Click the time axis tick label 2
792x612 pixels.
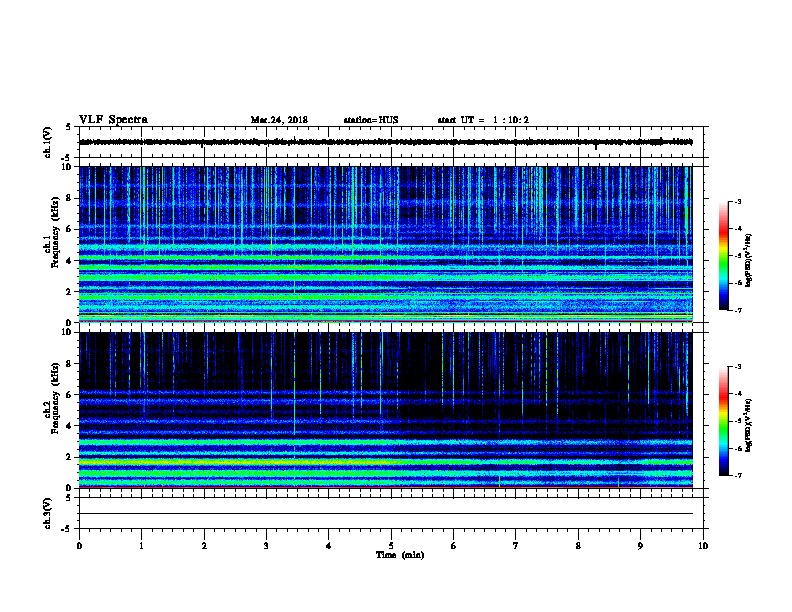204,546
